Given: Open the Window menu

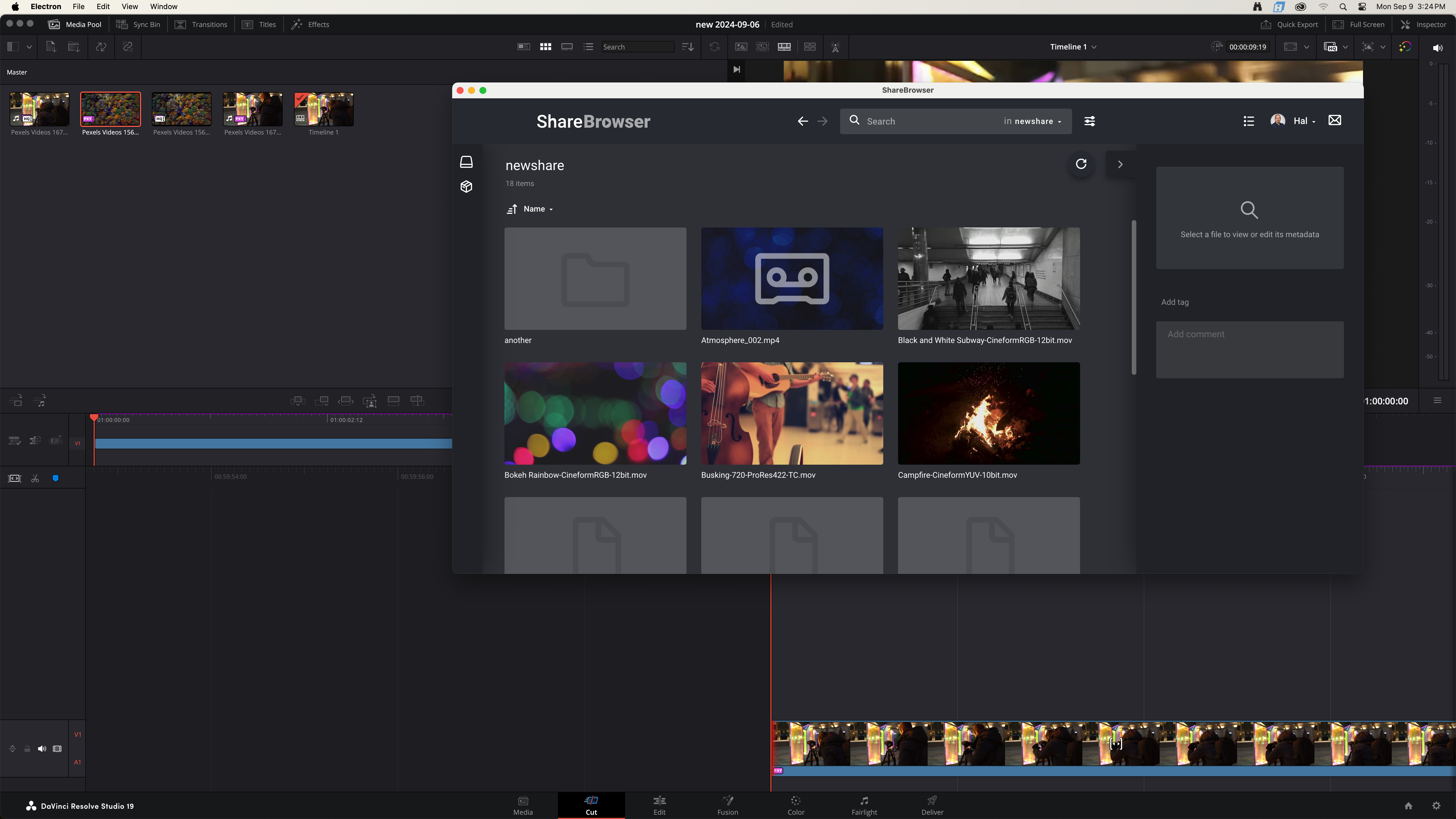Looking at the screenshot, I should click(164, 7).
